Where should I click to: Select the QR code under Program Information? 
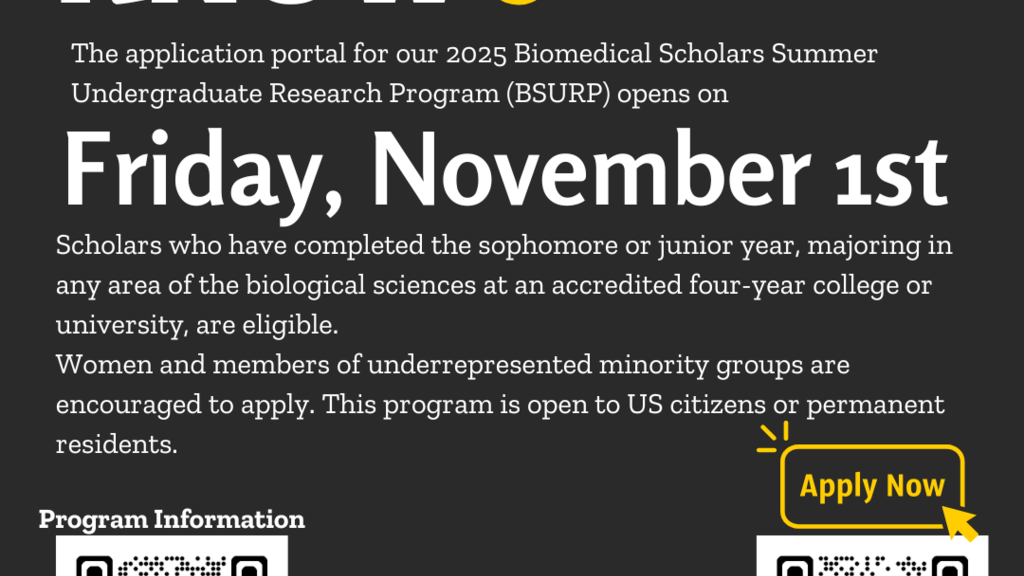171,558
